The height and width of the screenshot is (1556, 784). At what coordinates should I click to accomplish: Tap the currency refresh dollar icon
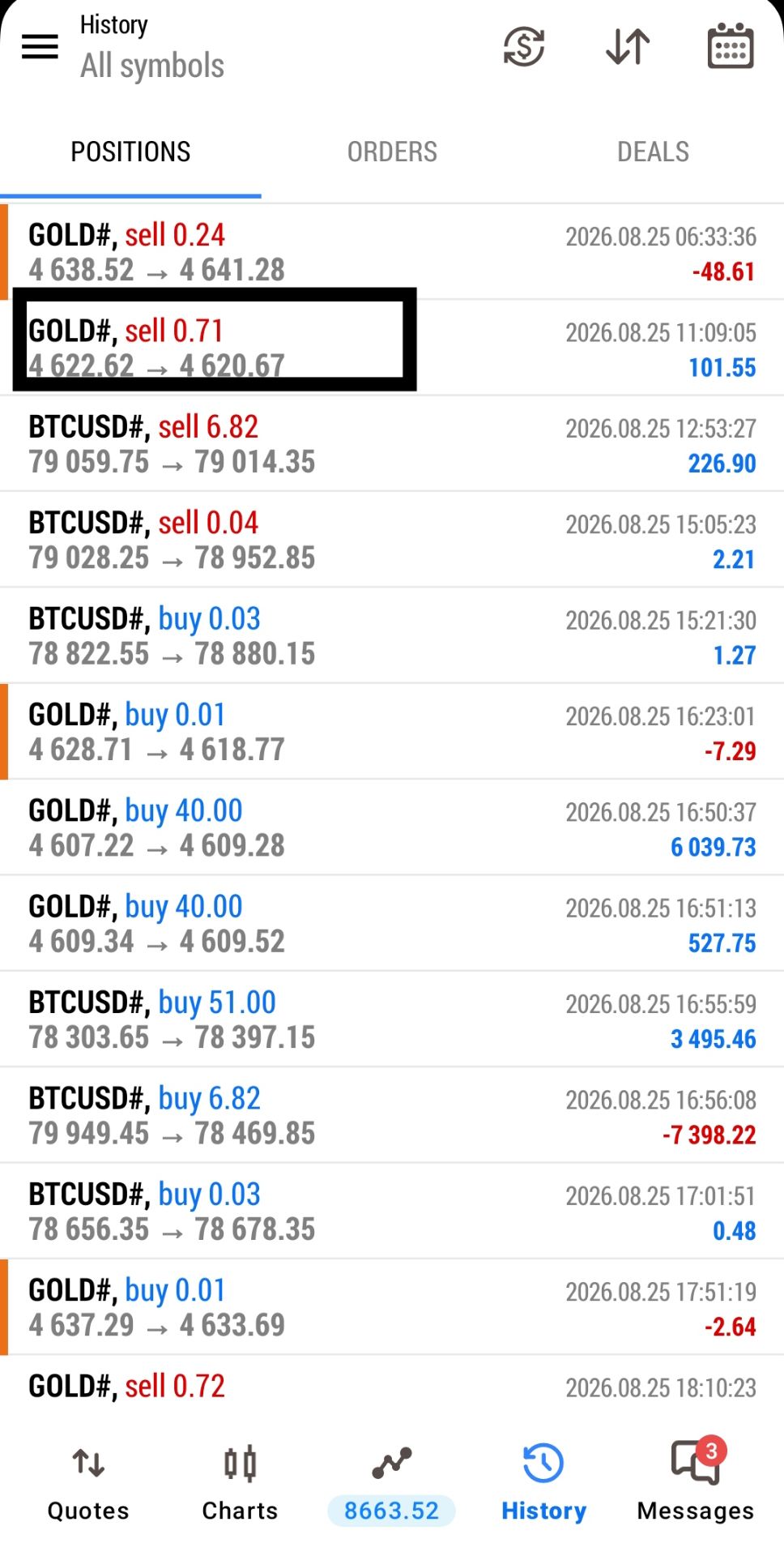tap(524, 46)
